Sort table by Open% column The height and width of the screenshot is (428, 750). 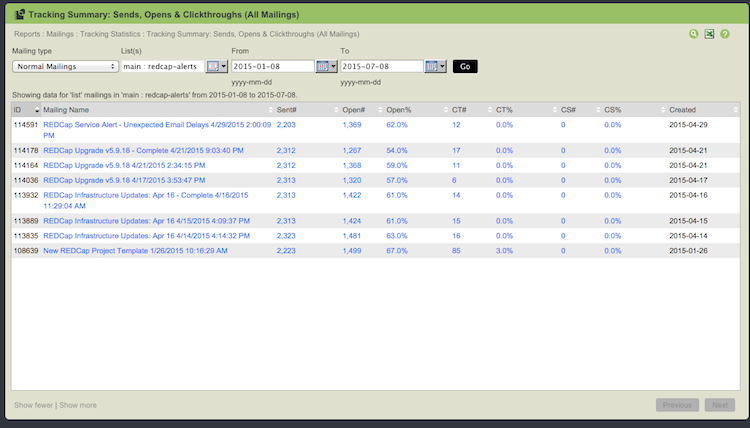point(418,110)
